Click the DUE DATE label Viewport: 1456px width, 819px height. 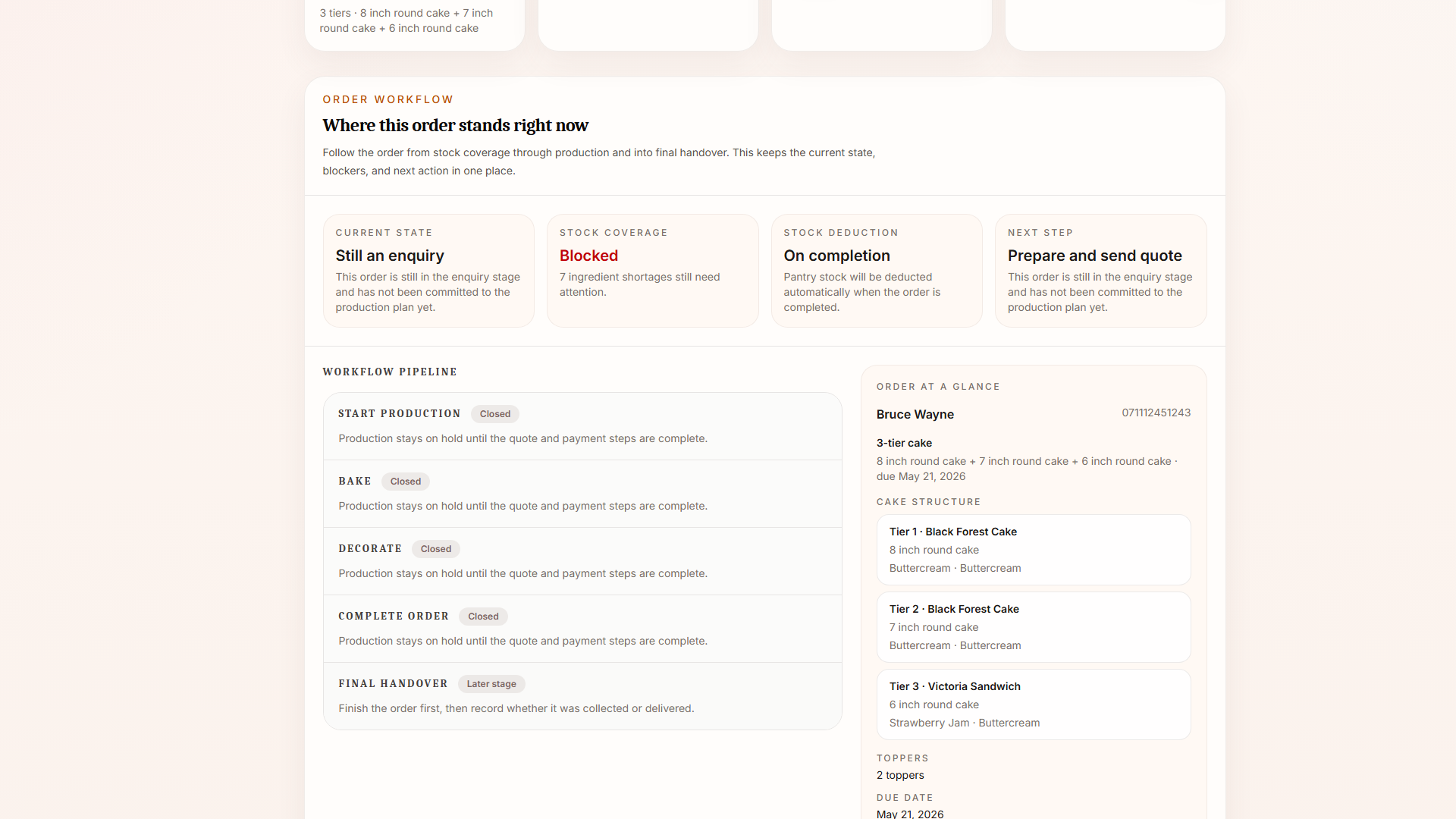[905, 798]
